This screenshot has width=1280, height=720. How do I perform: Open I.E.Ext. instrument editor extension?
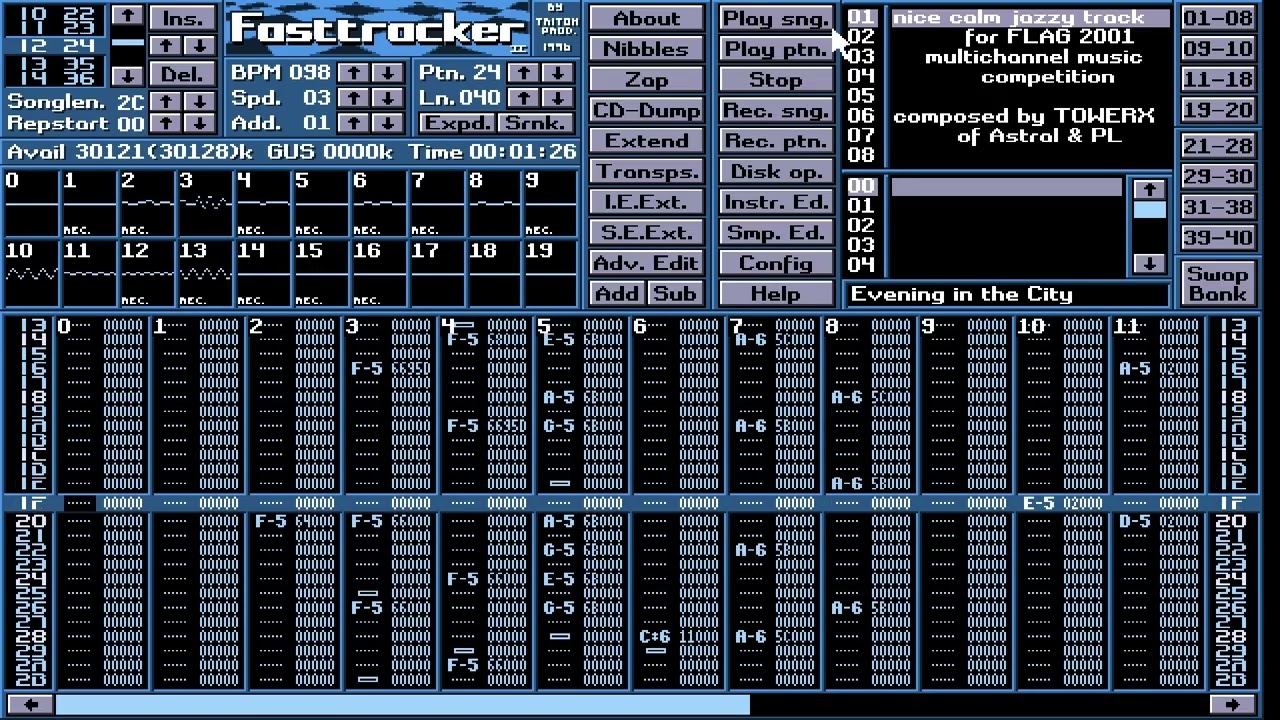click(x=646, y=202)
